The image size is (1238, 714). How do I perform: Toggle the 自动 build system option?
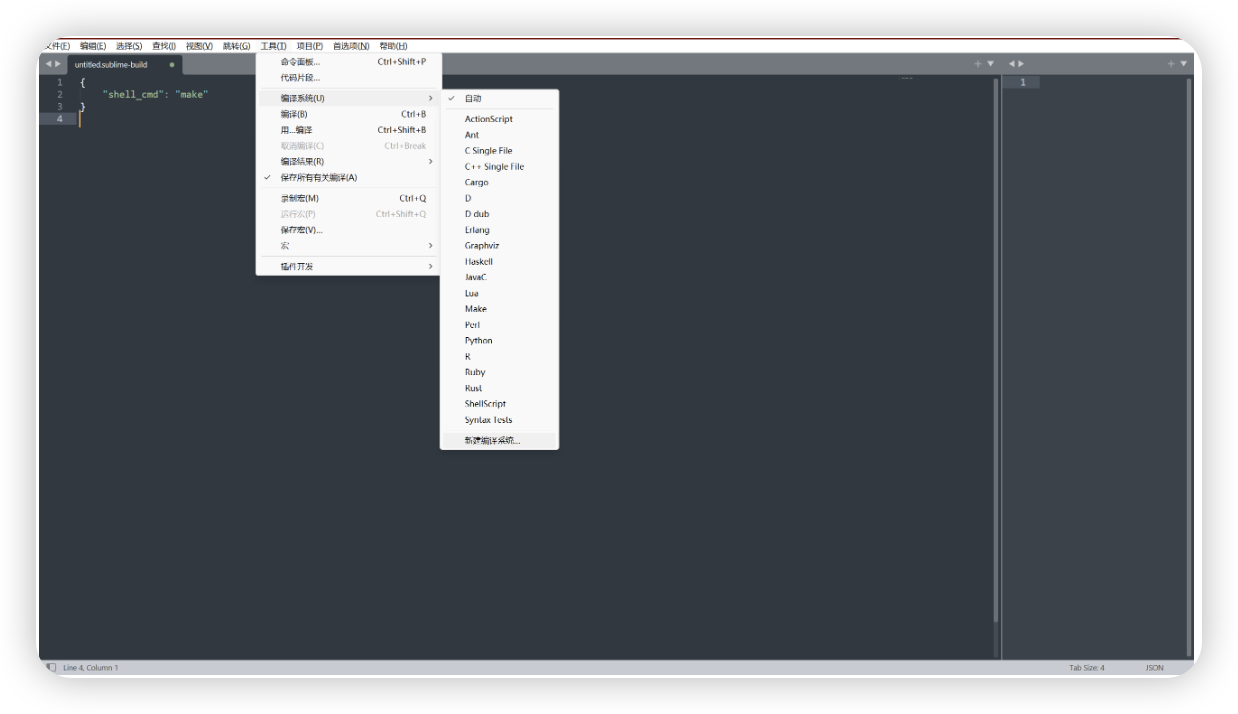[473, 98]
